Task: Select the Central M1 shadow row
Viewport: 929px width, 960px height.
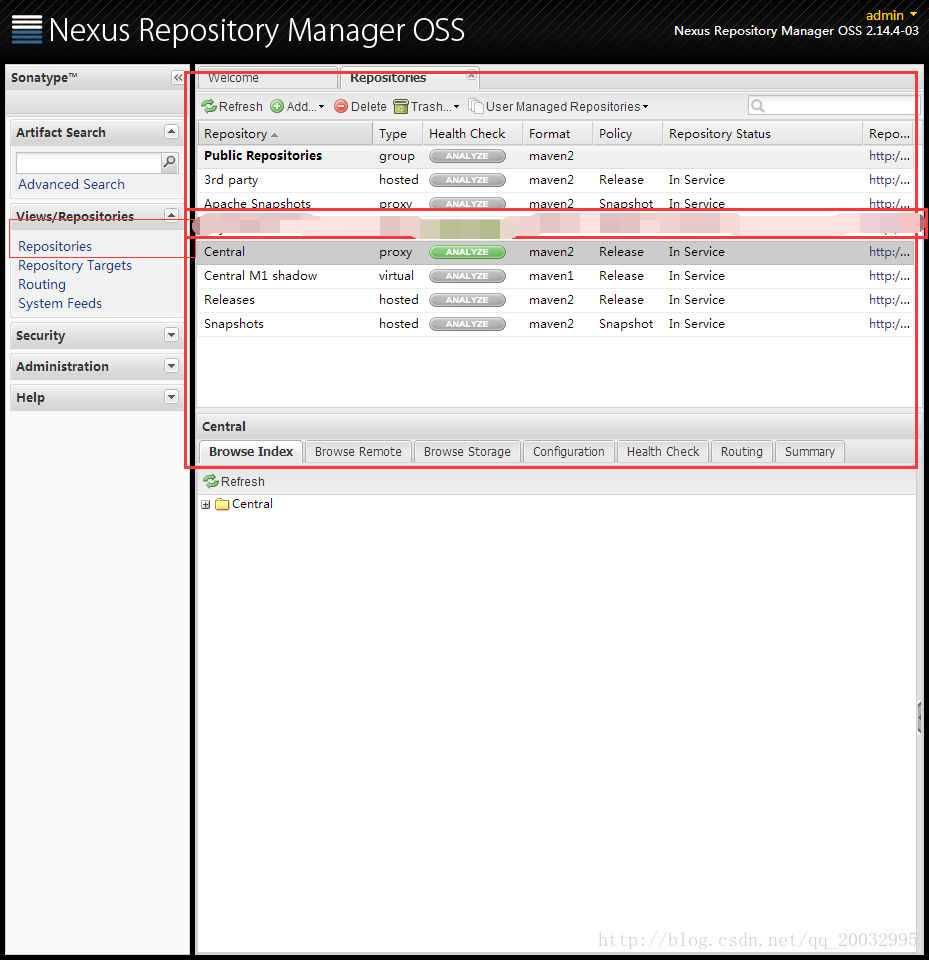Action: (x=555, y=276)
